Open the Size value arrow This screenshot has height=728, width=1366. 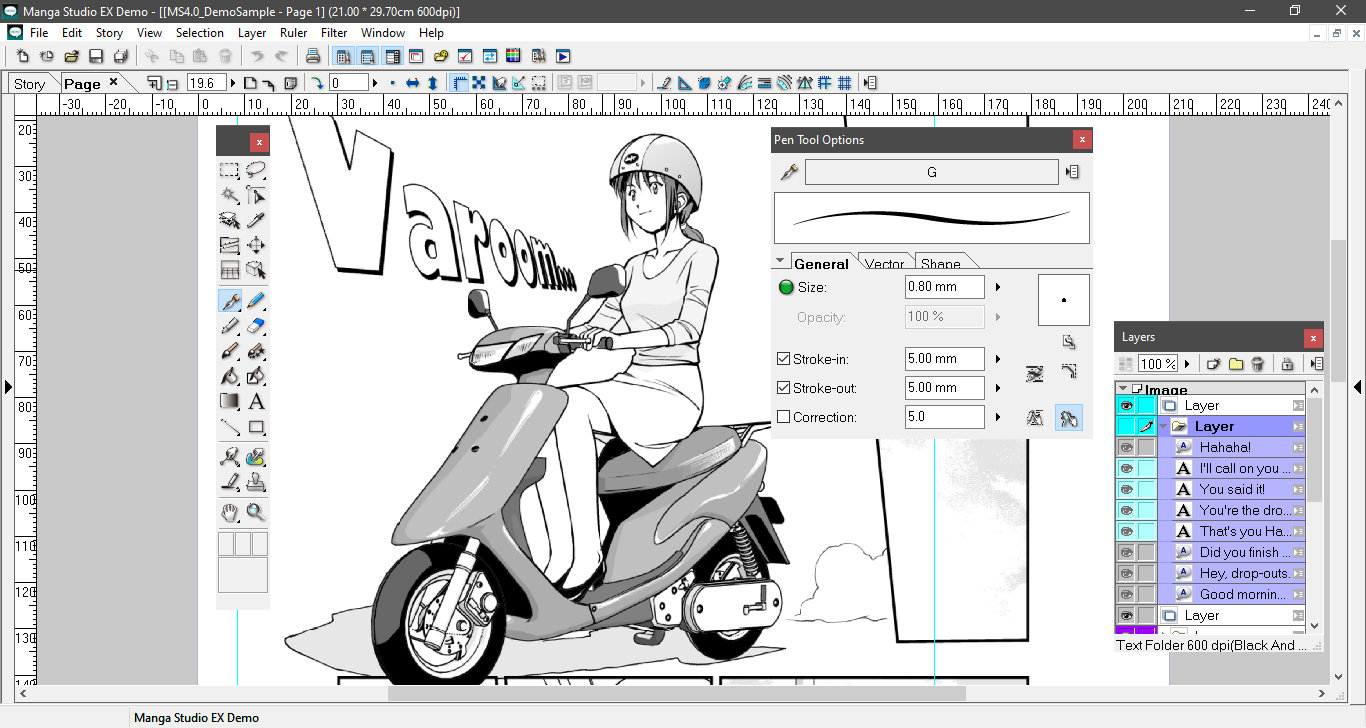tap(998, 287)
